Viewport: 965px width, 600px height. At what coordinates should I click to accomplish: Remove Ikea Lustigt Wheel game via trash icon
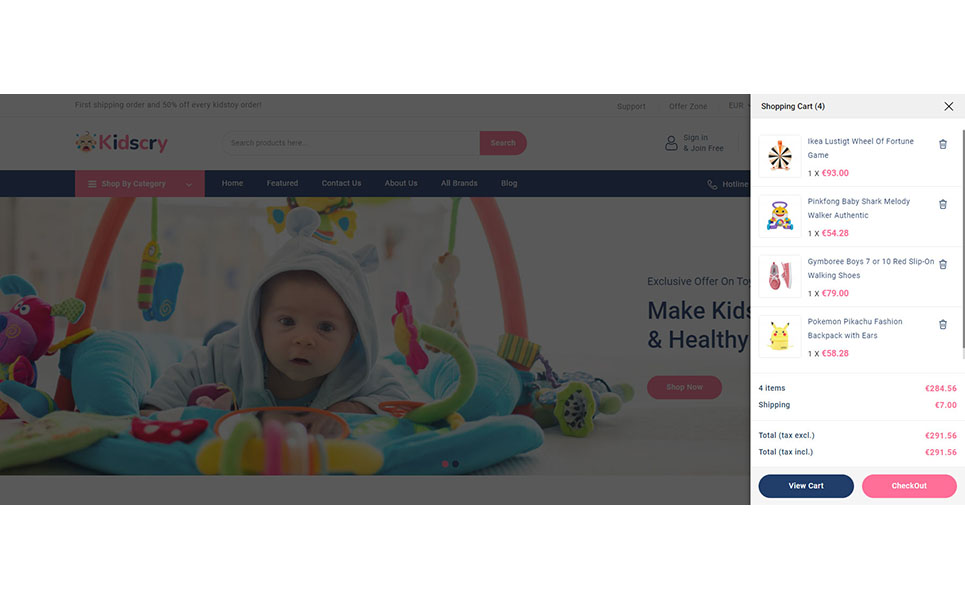942,145
